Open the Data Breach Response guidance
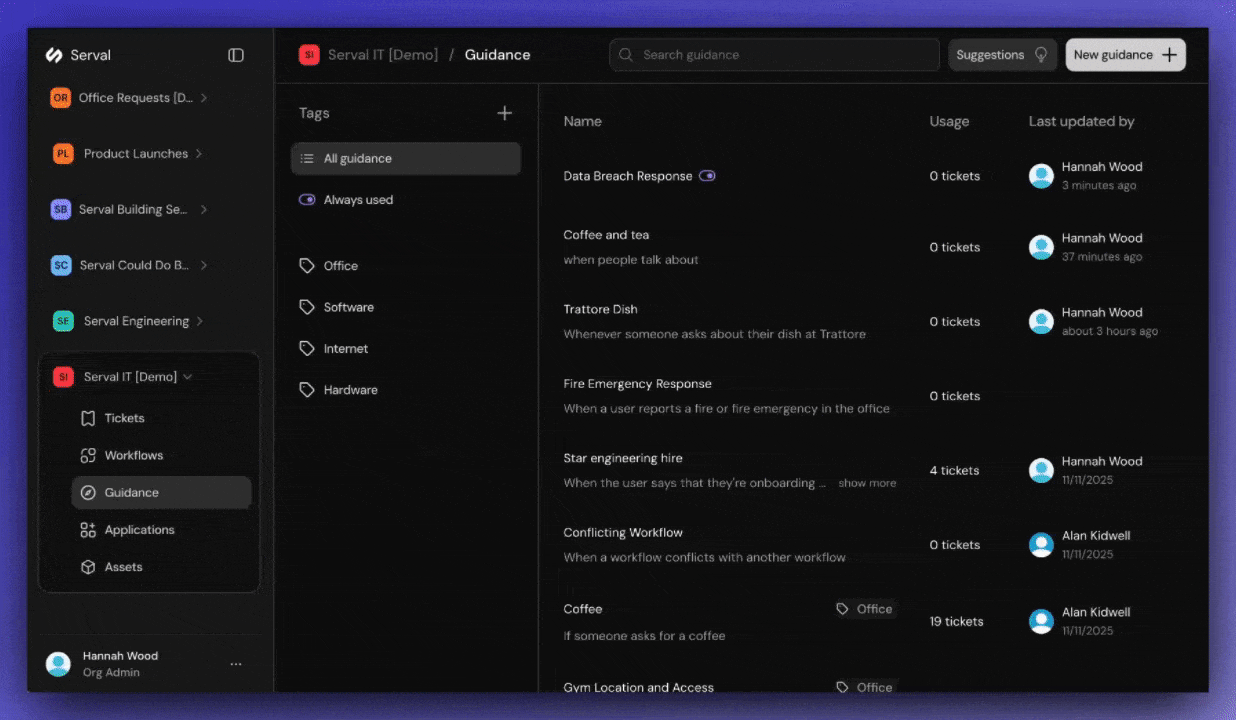The width and height of the screenshot is (1236, 720). [628, 176]
